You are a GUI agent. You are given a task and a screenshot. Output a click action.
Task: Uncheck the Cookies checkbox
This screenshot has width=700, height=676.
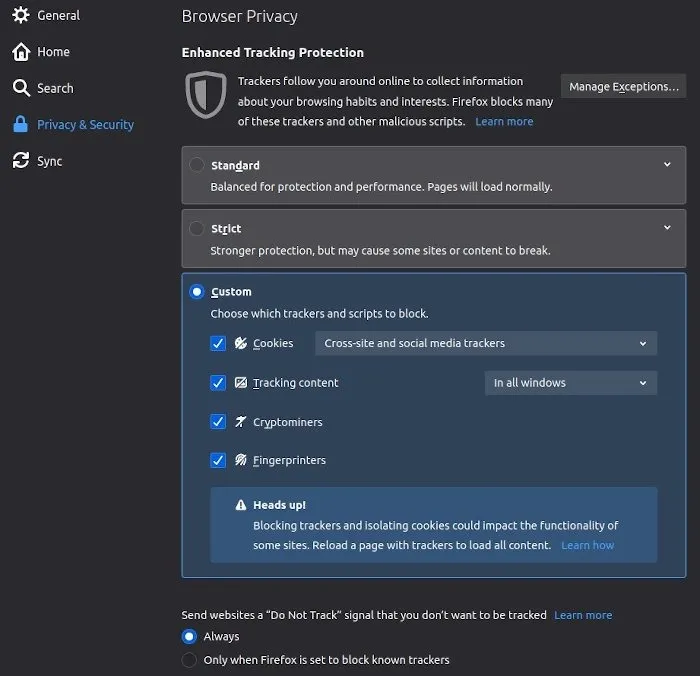(218, 343)
